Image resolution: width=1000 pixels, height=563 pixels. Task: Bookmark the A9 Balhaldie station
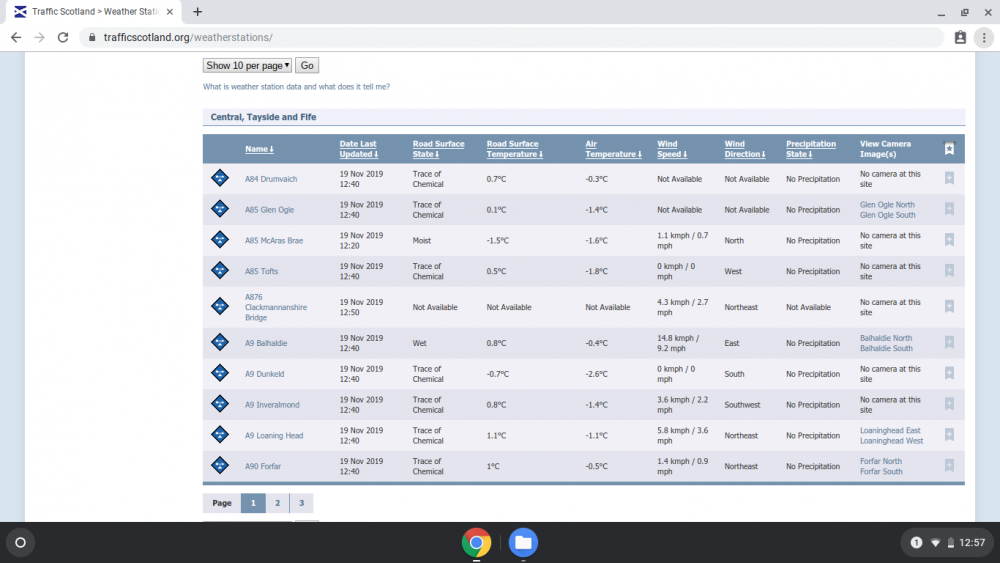click(x=949, y=342)
